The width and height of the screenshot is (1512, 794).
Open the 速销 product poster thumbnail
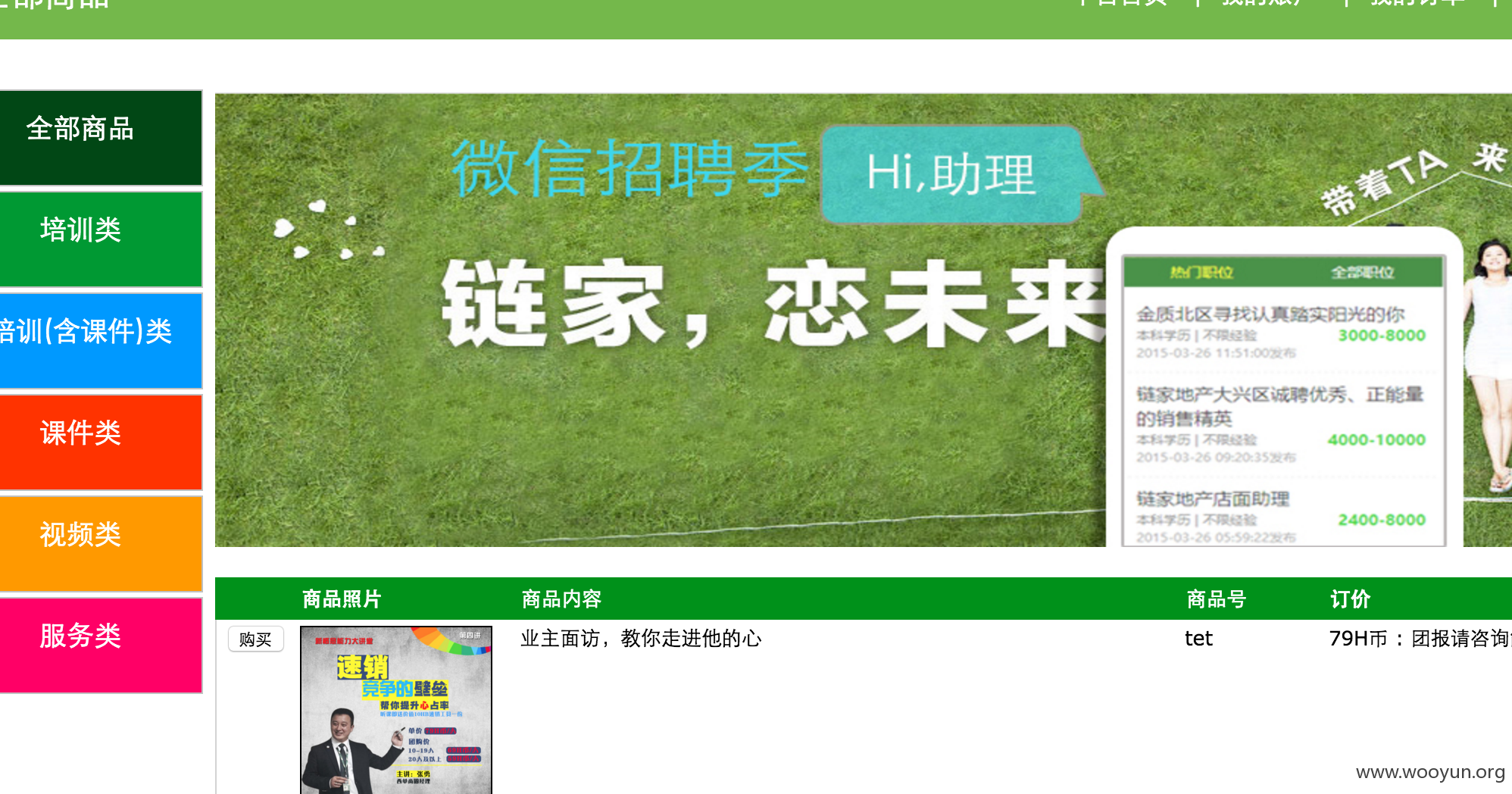pyautogui.click(x=396, y=710)
